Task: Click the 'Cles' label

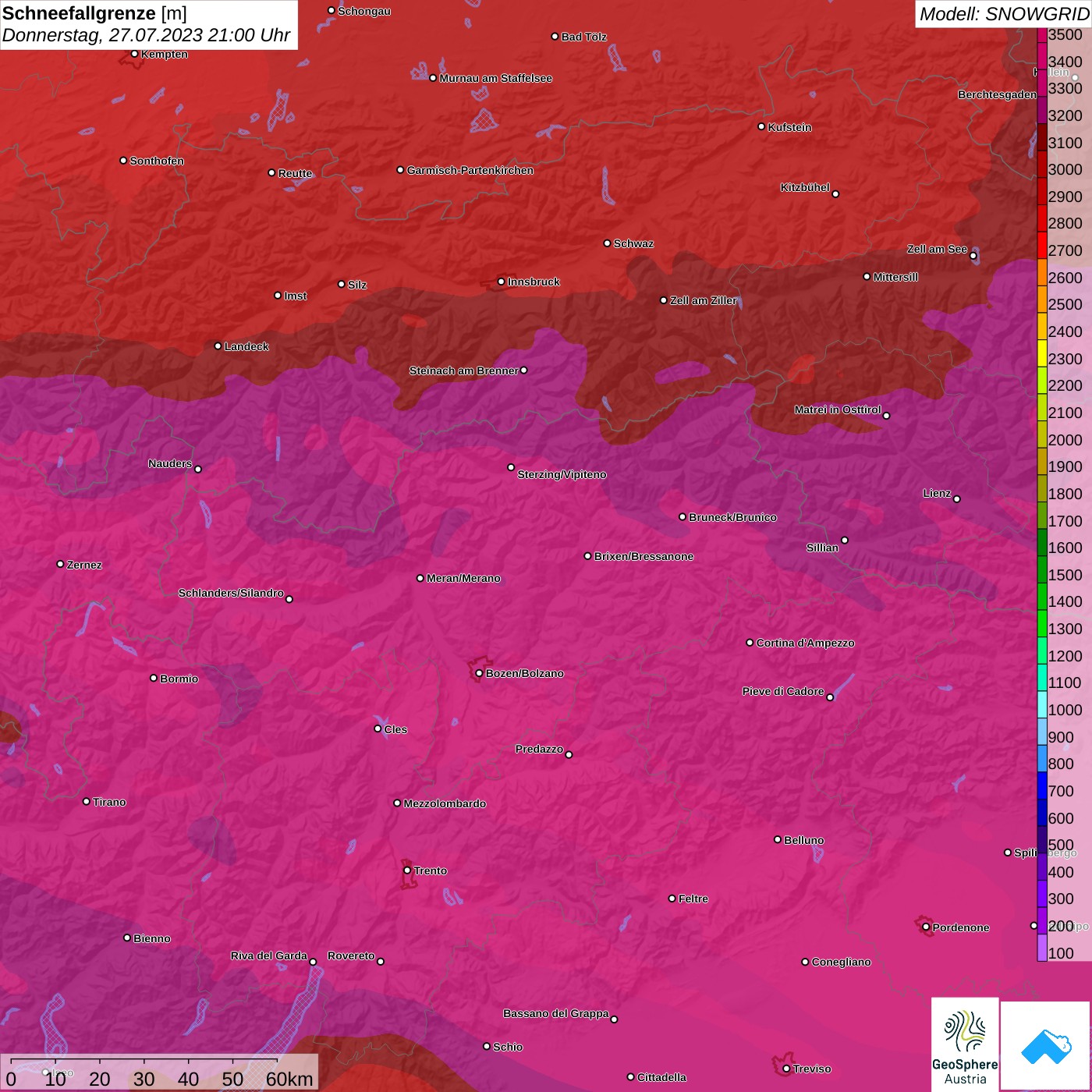Action: [x=395, y=729]
